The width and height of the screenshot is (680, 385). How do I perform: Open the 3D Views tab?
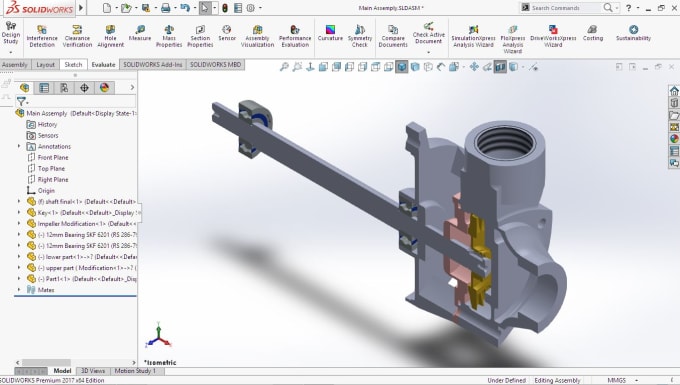[93, 371]
